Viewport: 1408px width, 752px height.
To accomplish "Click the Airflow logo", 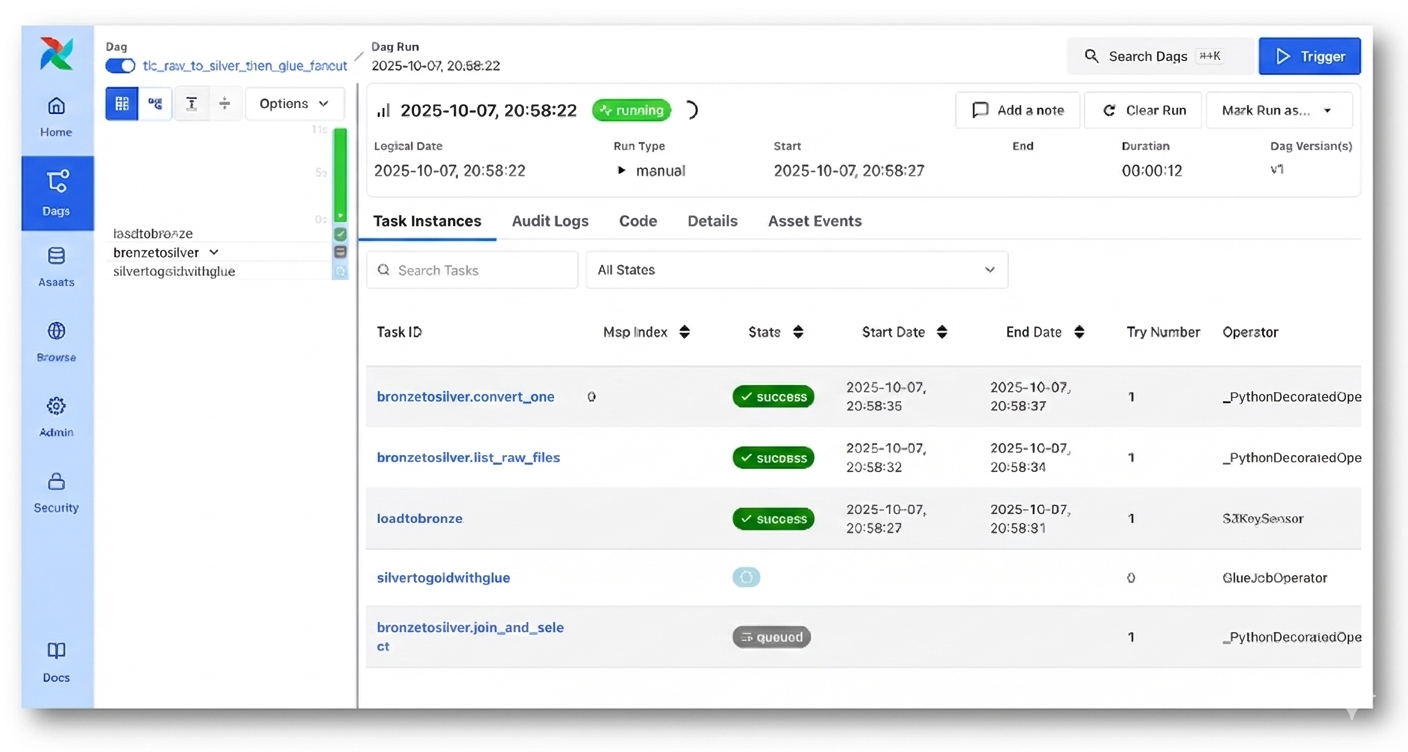I will (56, 54).
